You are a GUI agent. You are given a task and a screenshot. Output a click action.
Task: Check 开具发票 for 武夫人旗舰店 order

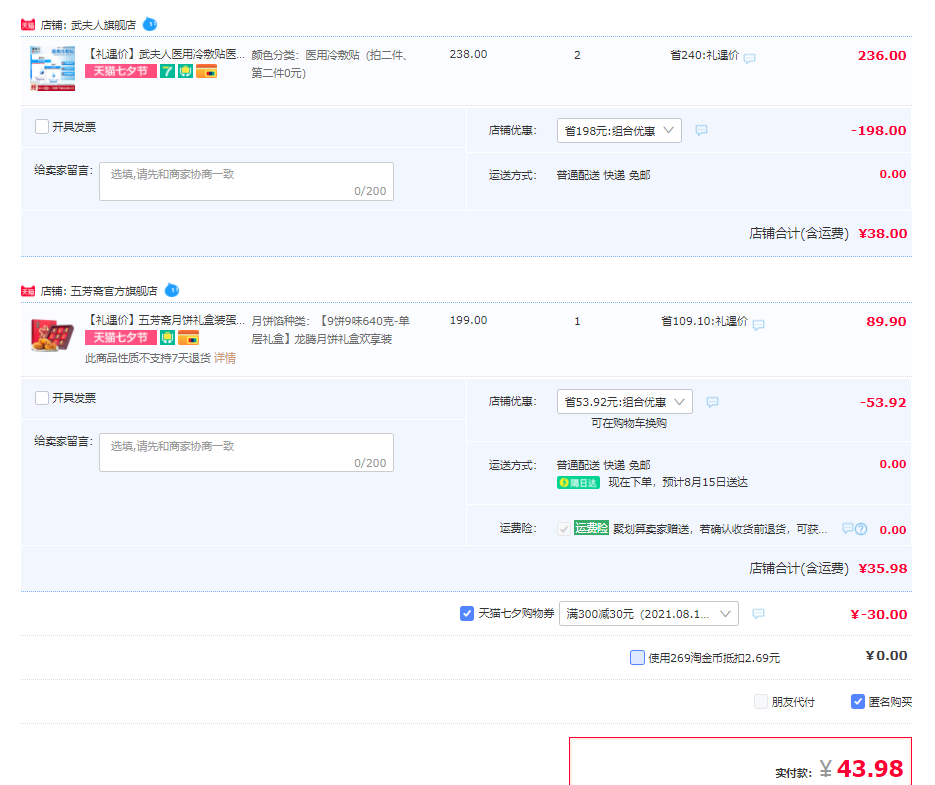point(42,126)
